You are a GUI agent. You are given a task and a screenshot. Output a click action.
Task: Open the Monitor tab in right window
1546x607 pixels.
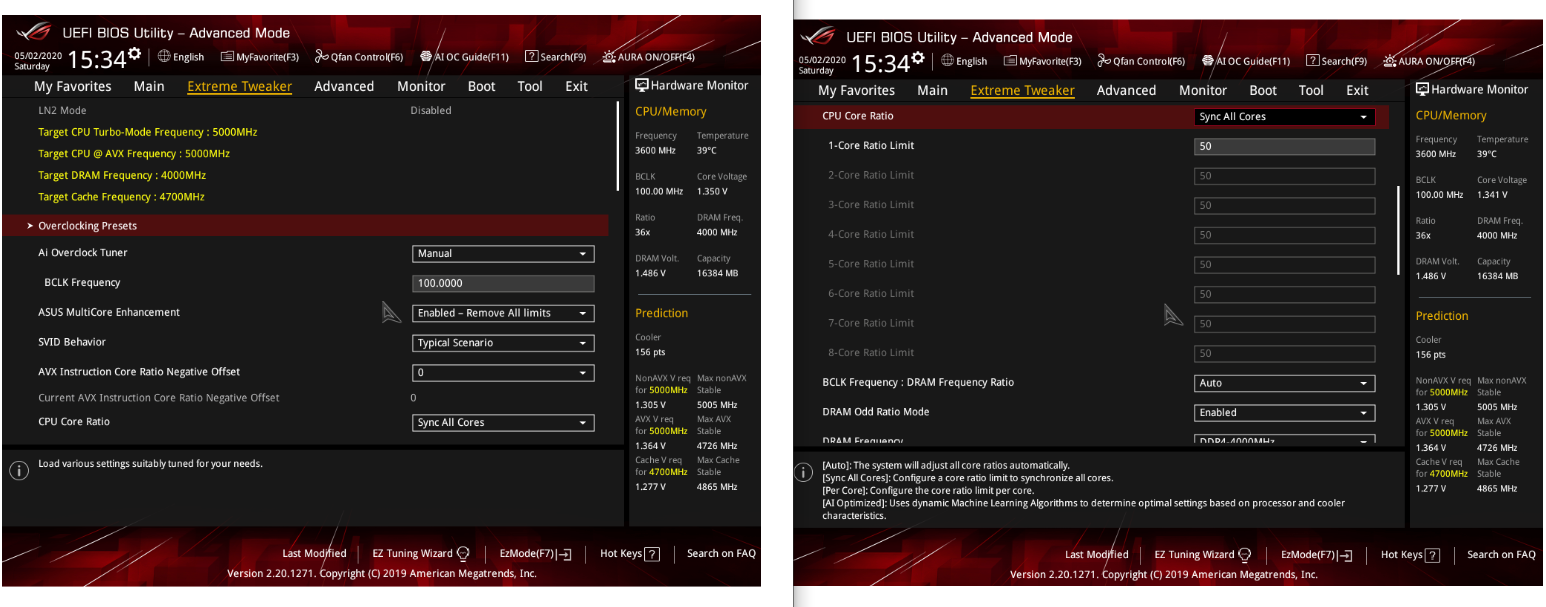[x=1203, y=90]
